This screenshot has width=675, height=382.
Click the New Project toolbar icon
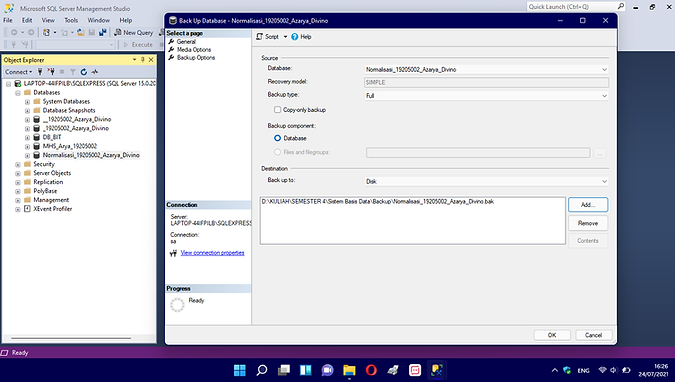pos(46,32)
